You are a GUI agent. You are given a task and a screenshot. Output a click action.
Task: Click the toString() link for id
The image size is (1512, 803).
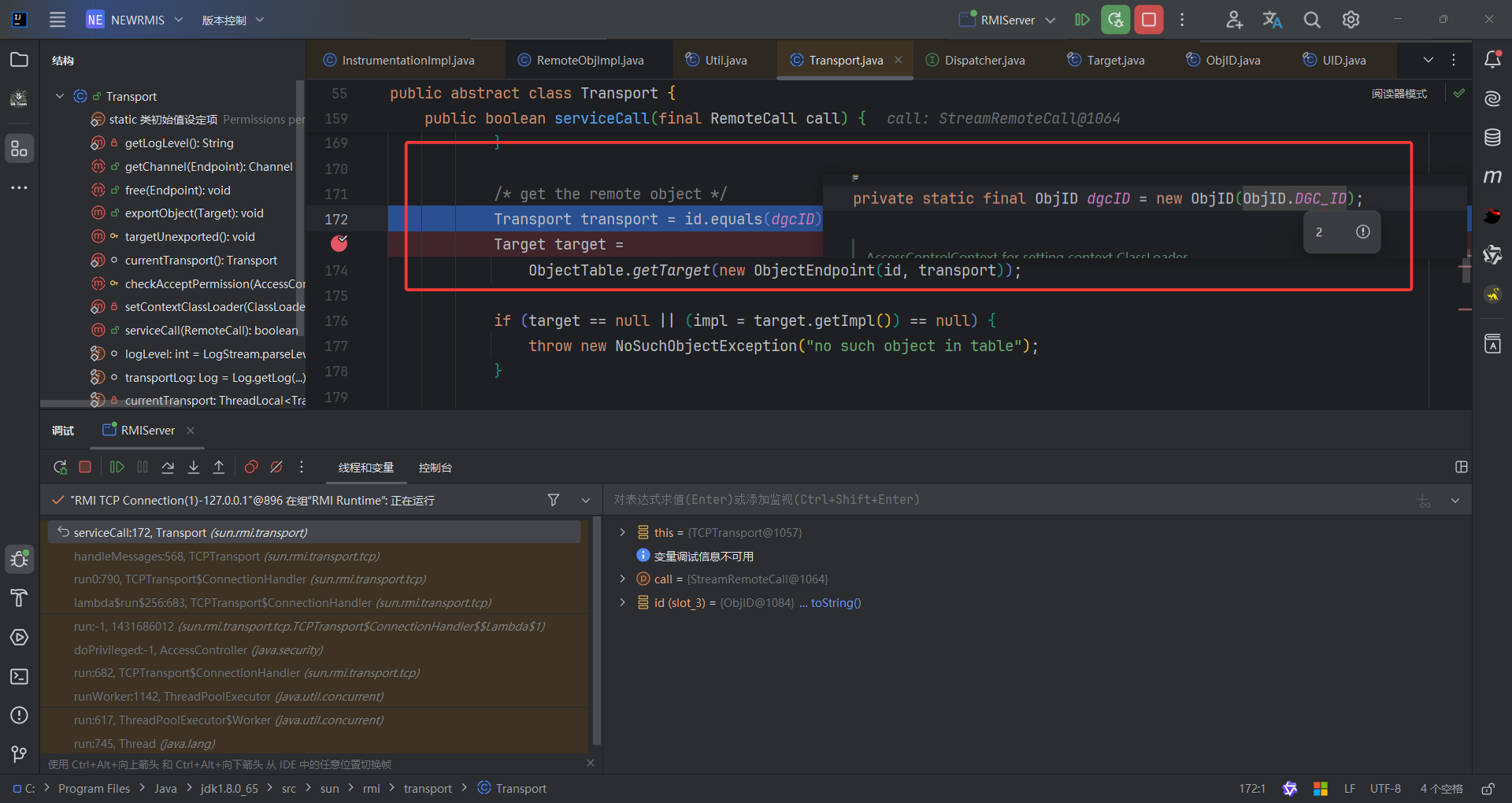[836, 603]
